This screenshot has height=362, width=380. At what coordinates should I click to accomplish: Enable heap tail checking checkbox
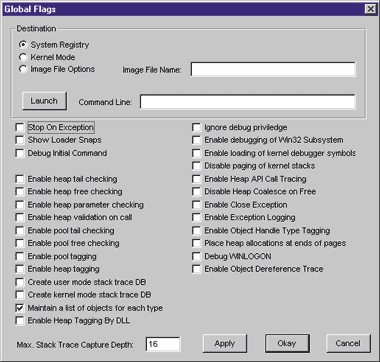[20, 179]
